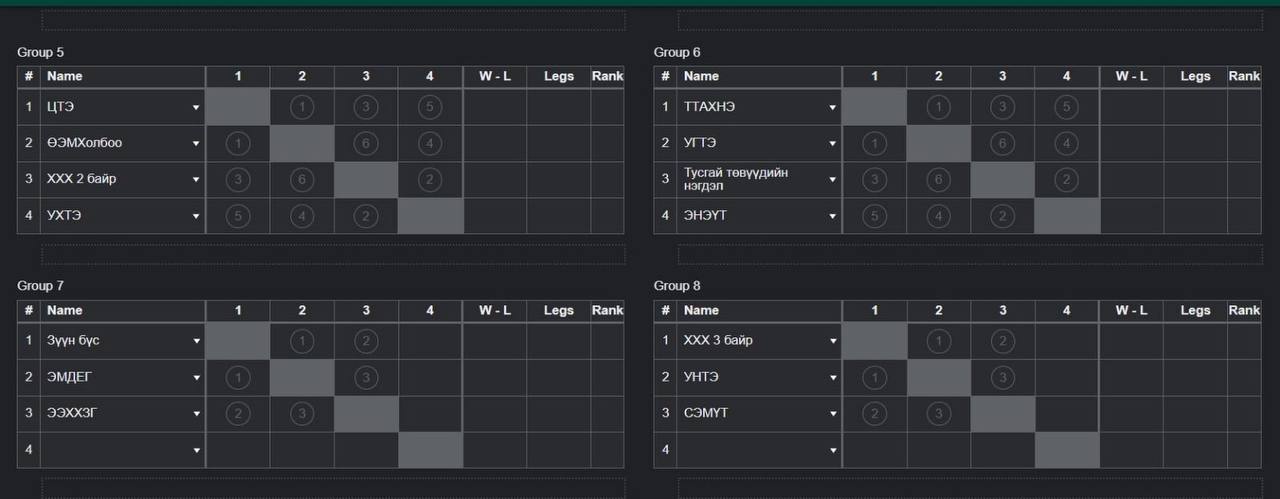Screen dimensions: 1280x499
Task: Click the Group 8 heading text
Action: click(x=677, y=286)
